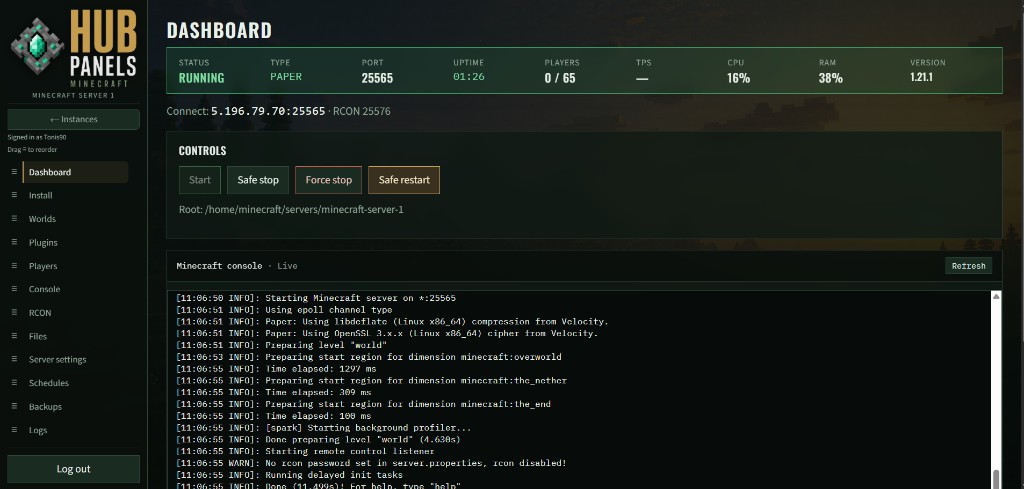
Task: Grab the reorder handle beside Dashboard
Action: click(x=14, y=172)
